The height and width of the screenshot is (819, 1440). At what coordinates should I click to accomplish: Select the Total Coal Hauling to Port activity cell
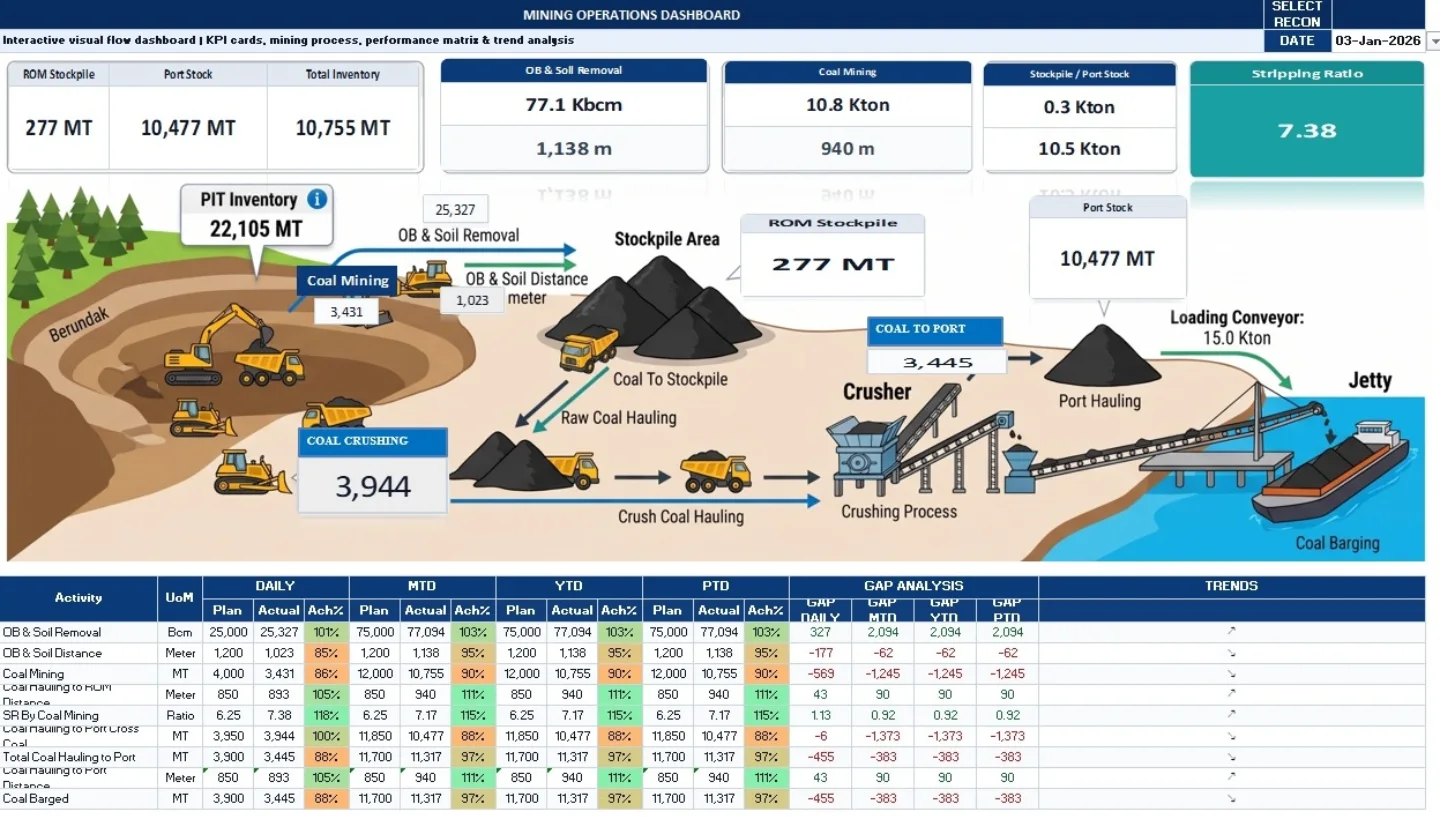click(79, 757)
